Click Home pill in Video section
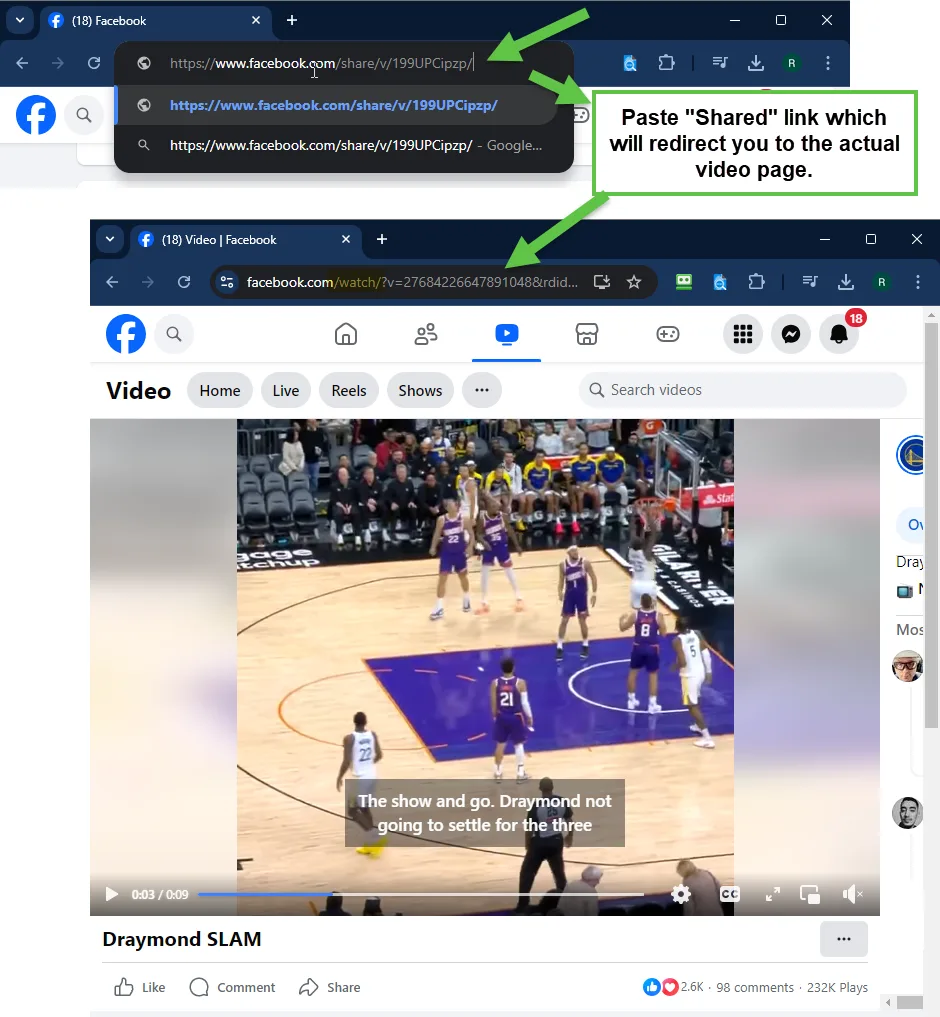Screen dimensions: 940x1017 [x=220, y=390]
